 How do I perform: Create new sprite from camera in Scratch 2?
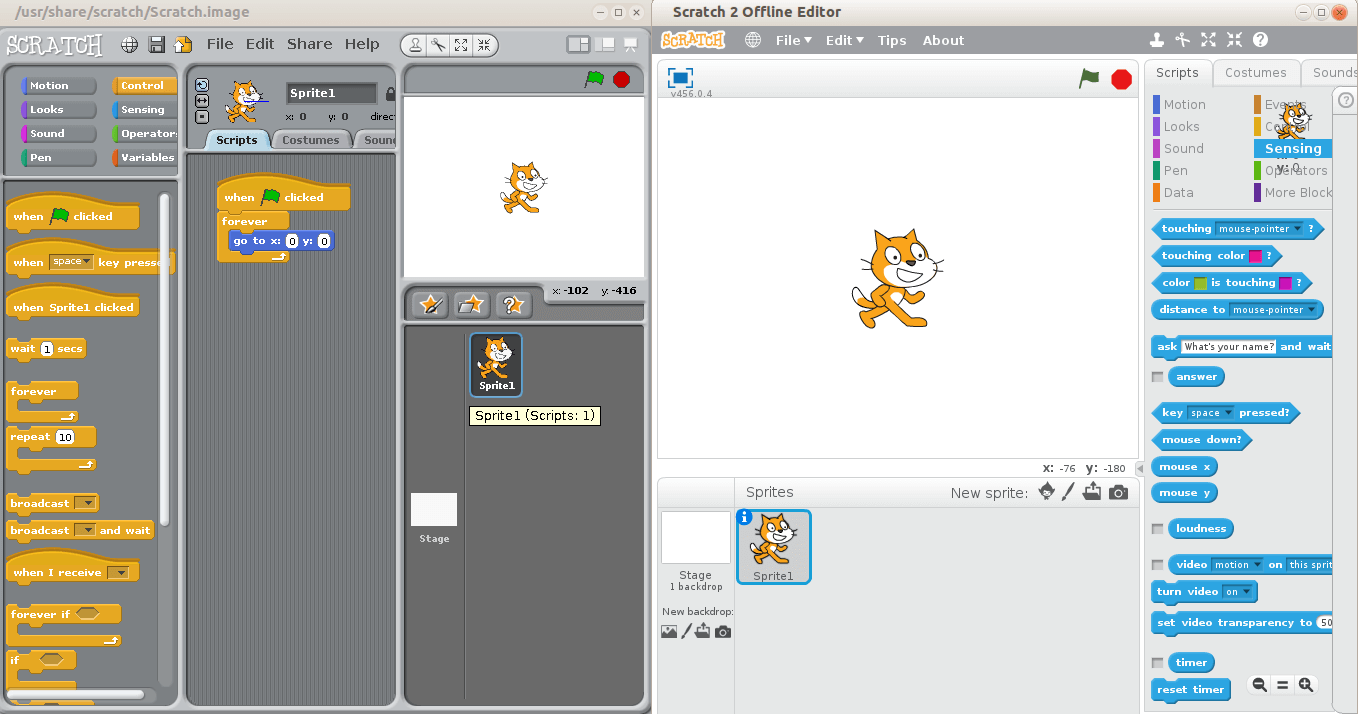pyautogui.click(x=1119, y=492)
